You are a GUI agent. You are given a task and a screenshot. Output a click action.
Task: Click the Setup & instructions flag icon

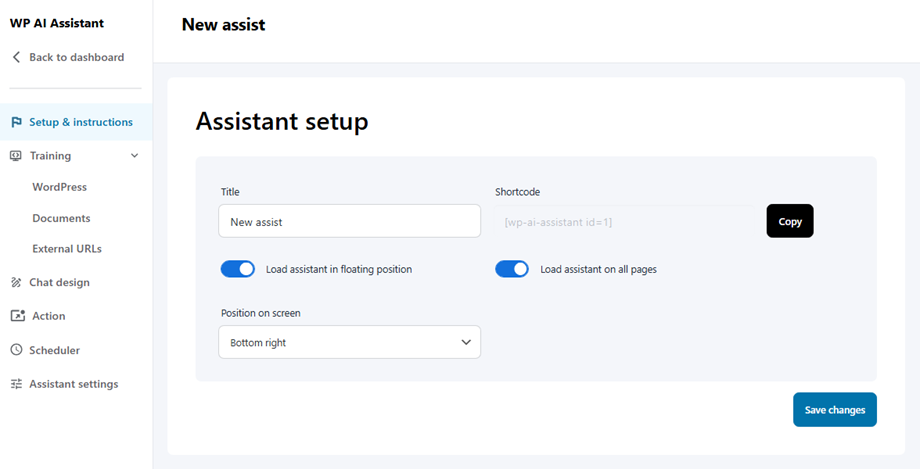[x=16, y=122]
